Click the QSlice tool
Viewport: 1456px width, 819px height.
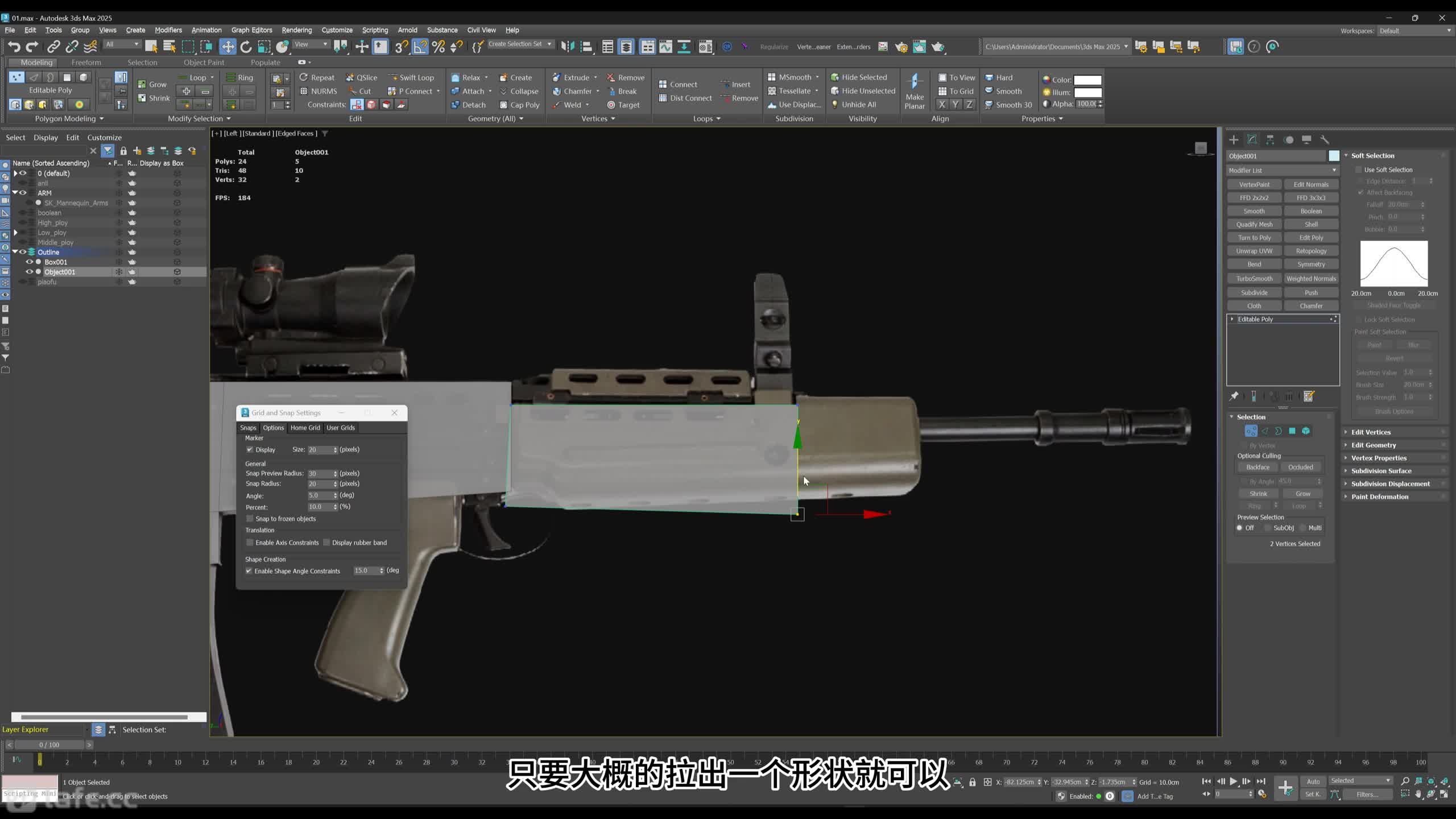[361, 77]
